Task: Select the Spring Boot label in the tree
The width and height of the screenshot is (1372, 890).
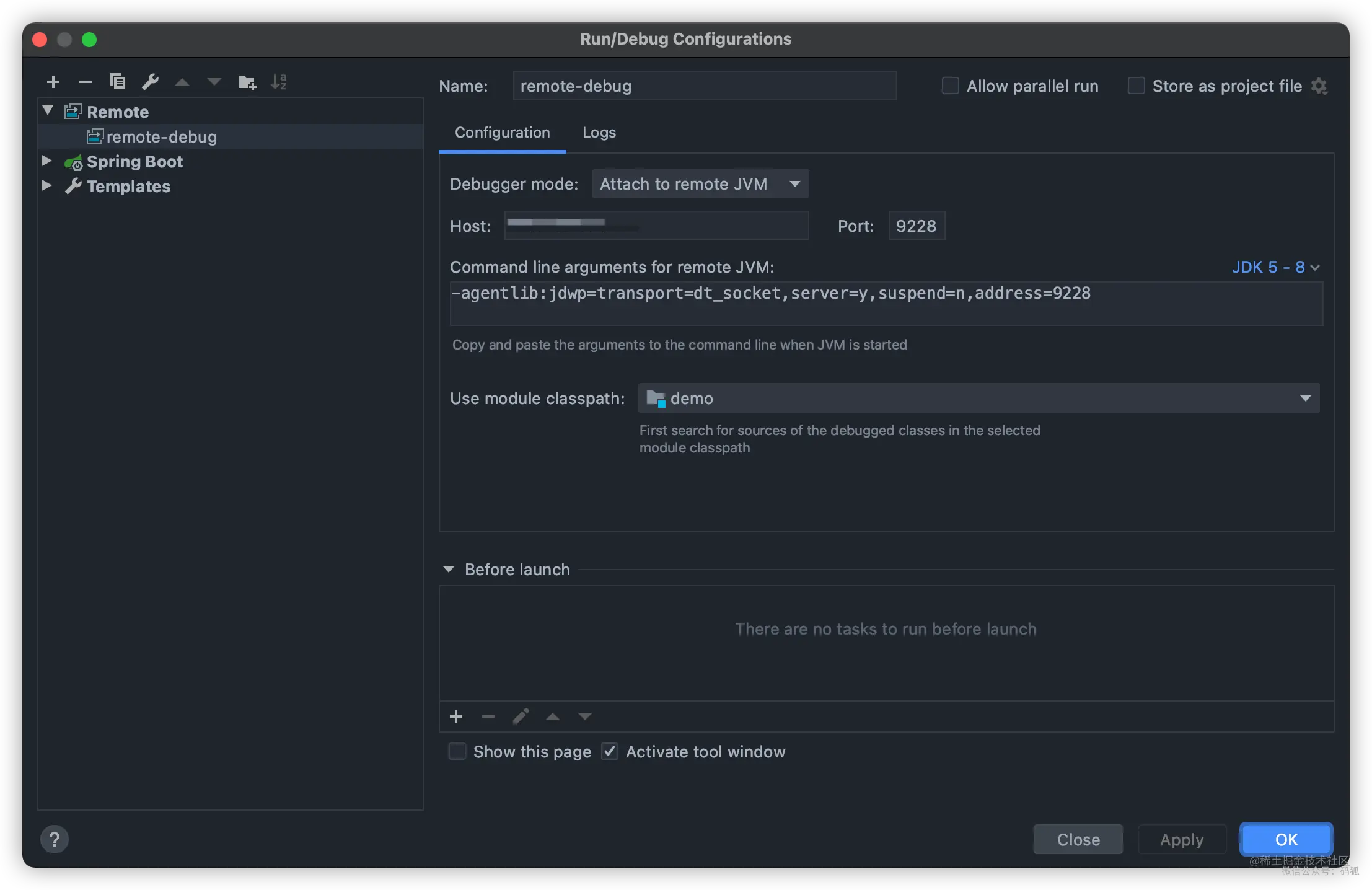Action: (134, 162)
